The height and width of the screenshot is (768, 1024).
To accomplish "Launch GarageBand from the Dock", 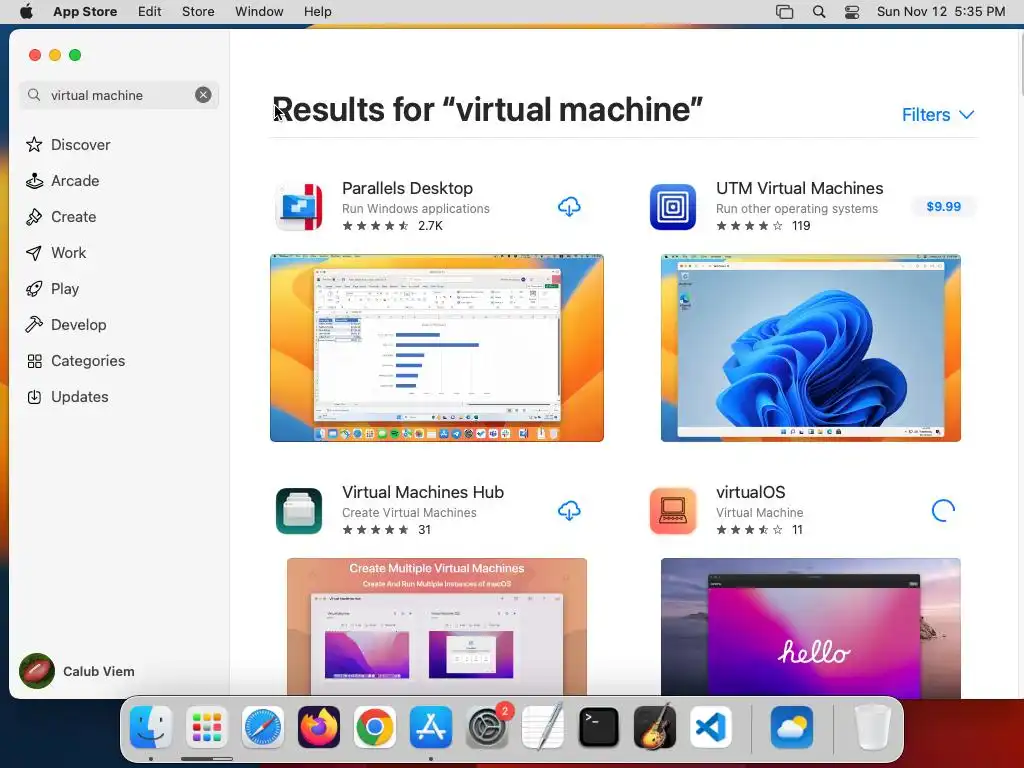I will point(655,727).
